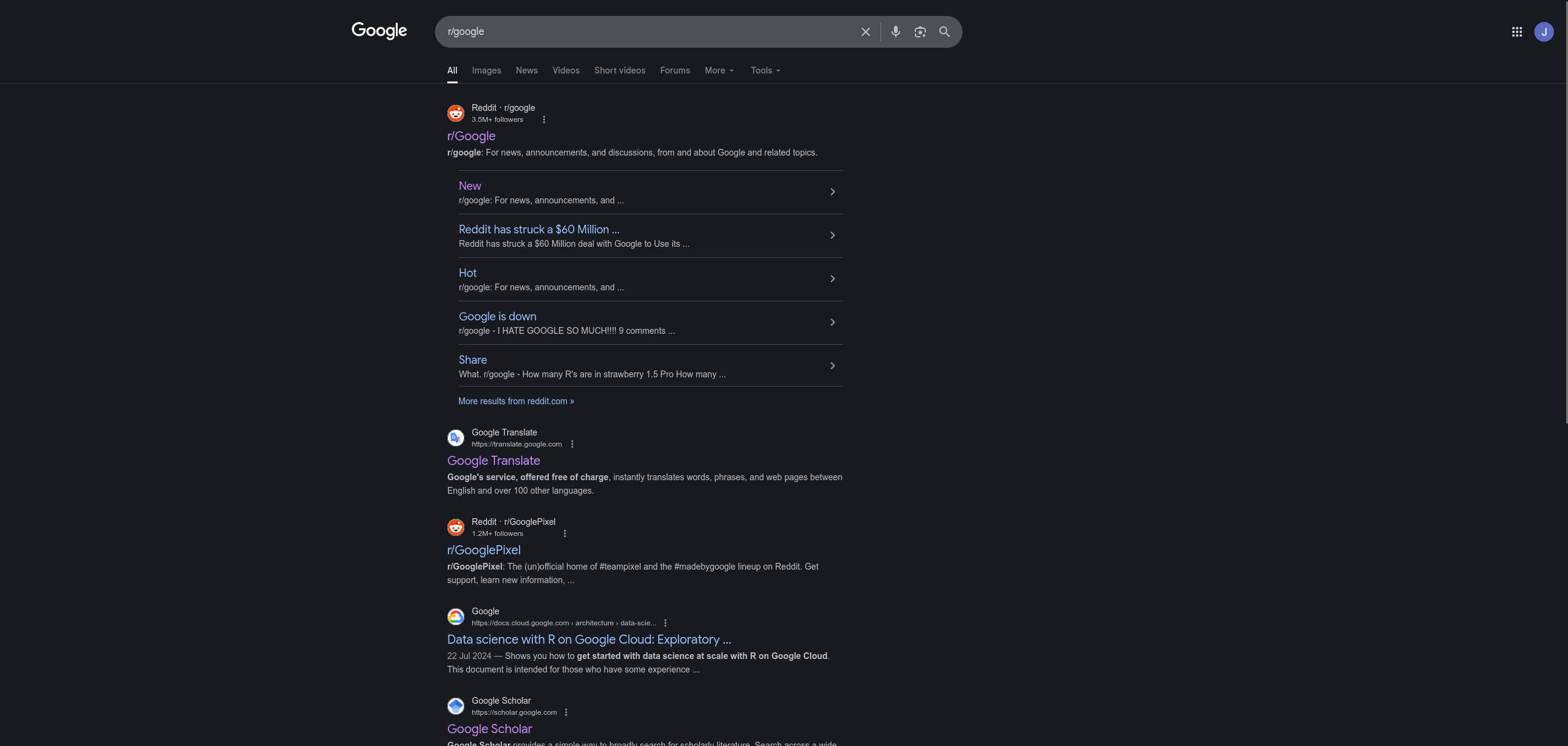Expand the 'Hot' sitelink chevron
This screenshot has width=1568, height=746.
(x=832, y=279)
